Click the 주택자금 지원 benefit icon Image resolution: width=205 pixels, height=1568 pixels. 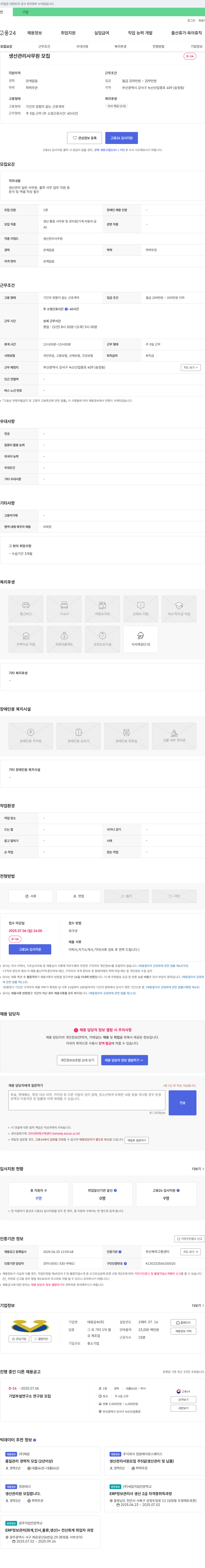(x=26, y=636)
